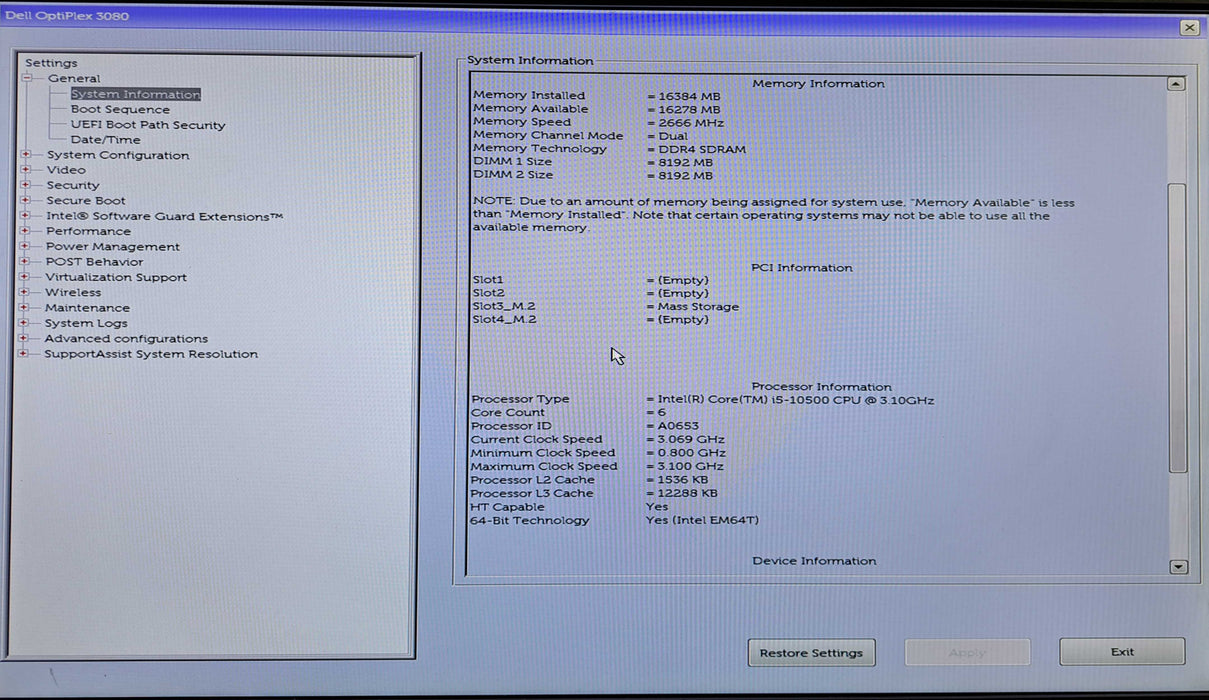The height and width of the screenshot is (700, 1209).
Task: Click the scroll down arrow
Action: [1178, 567]
